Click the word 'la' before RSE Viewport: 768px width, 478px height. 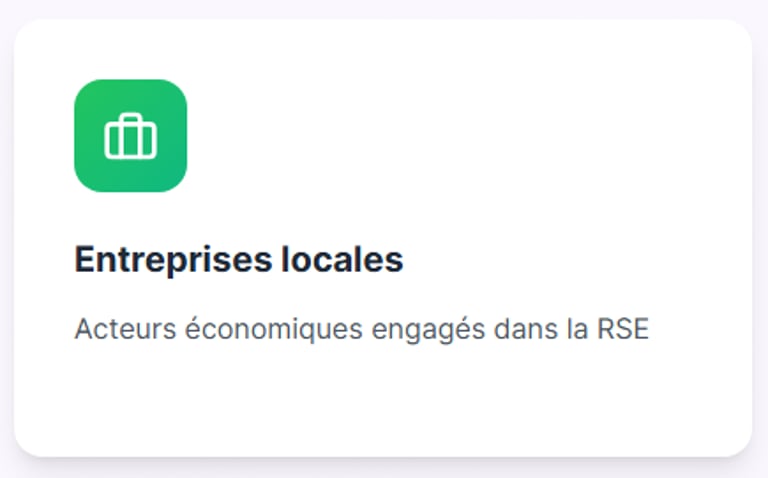(x=577, y=330)
